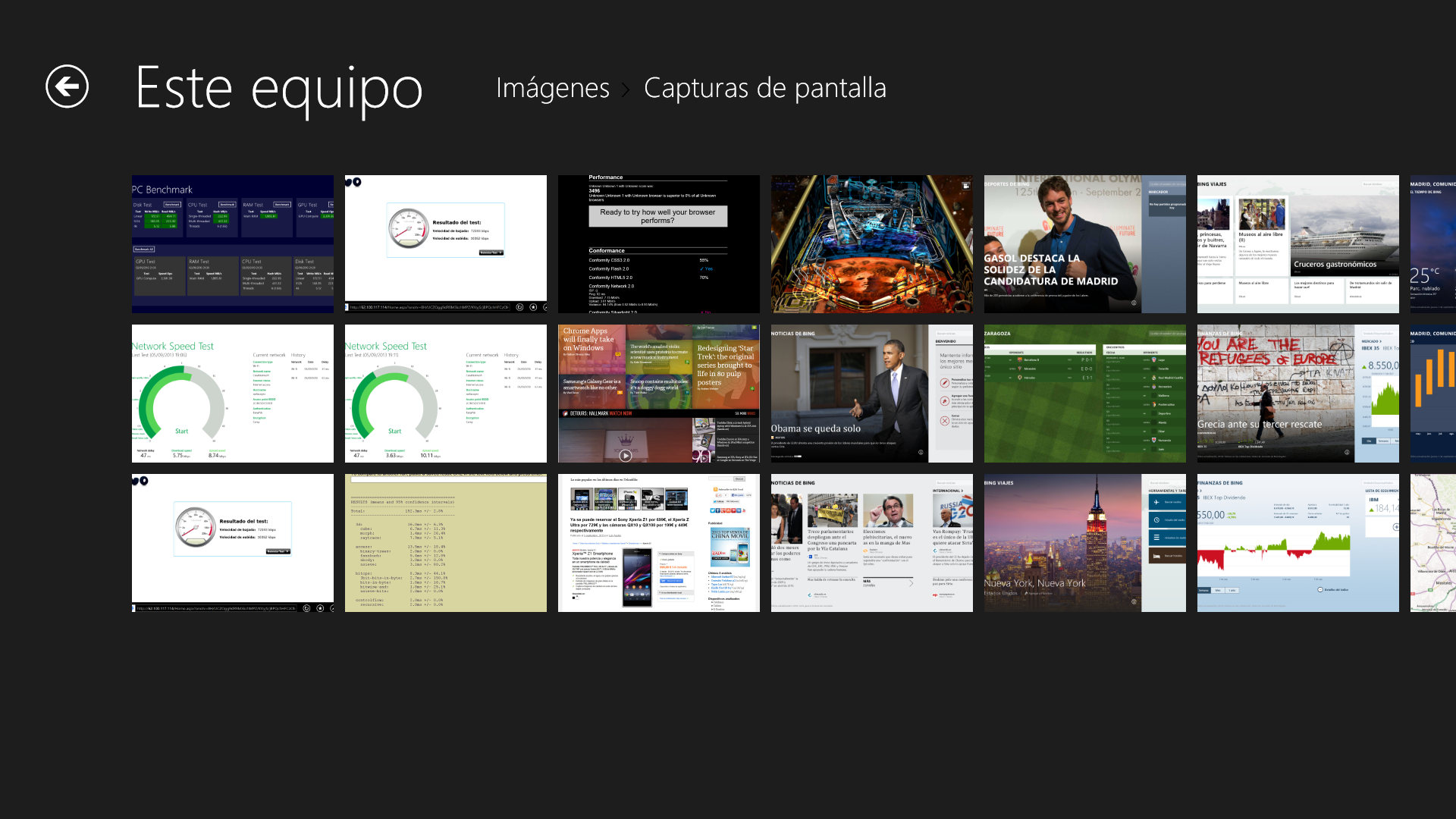Click the Este equipo page title
Screen dimensions: 1456x819
[278, 88]
